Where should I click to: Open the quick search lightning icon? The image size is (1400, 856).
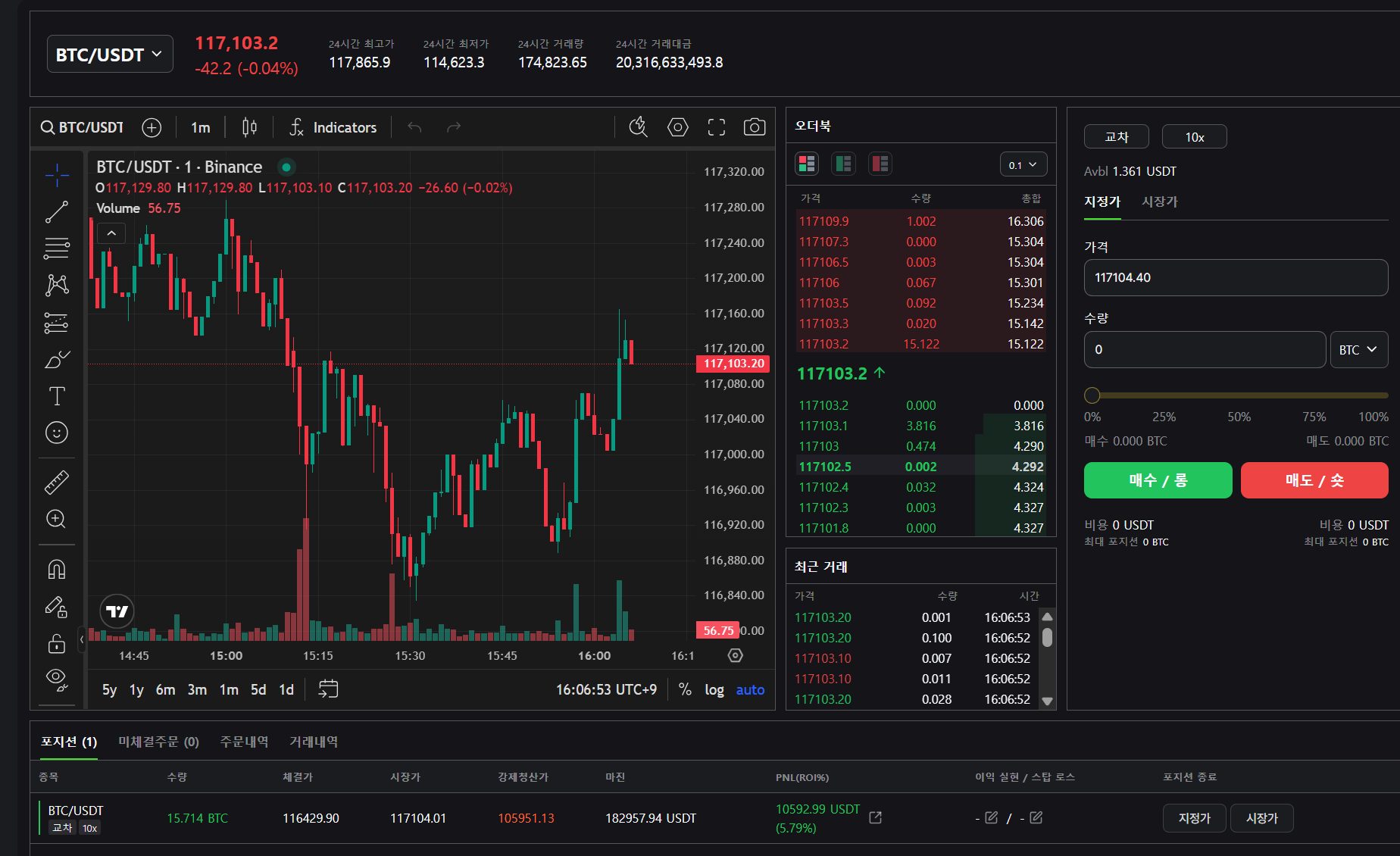(x=639, y=127)
